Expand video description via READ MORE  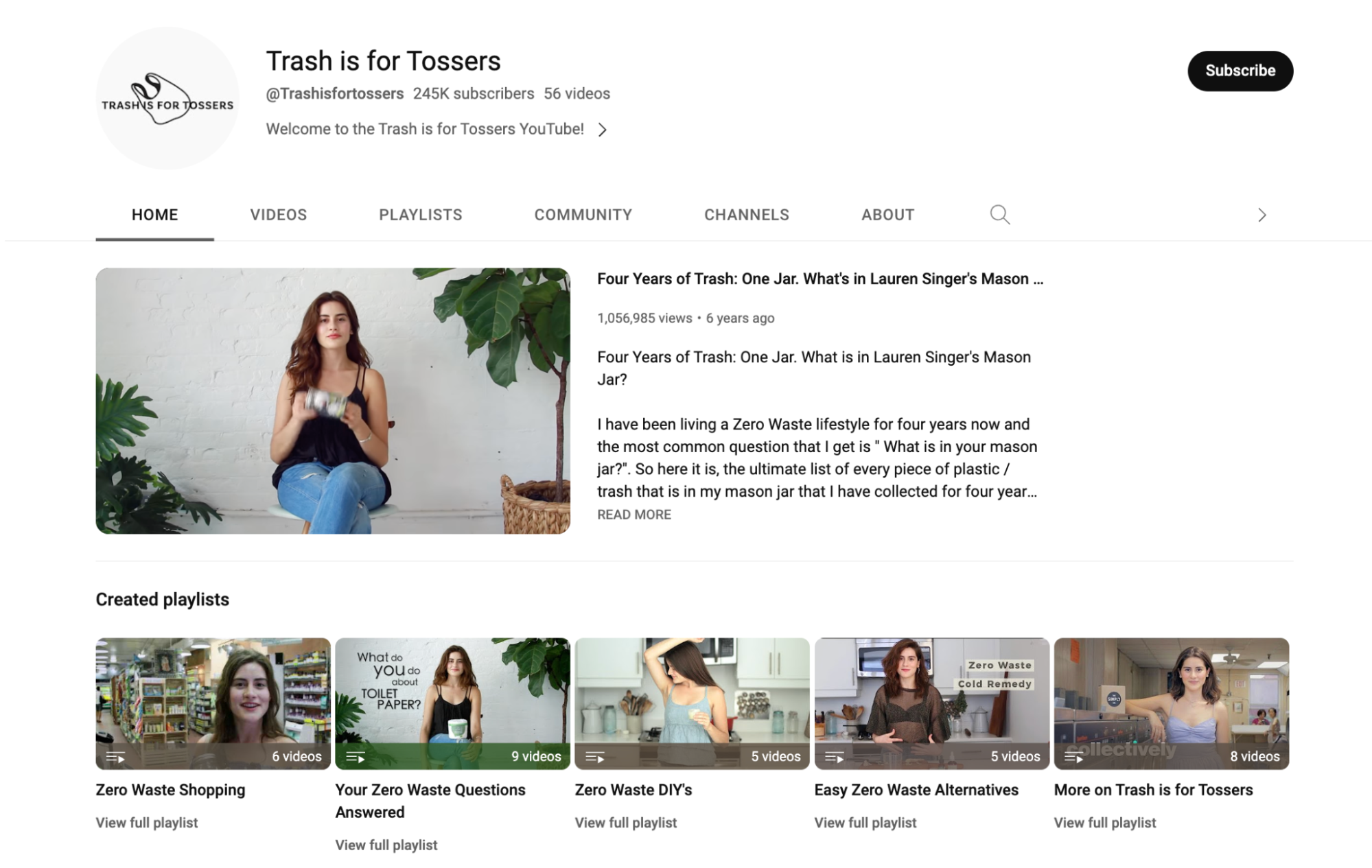633,515
